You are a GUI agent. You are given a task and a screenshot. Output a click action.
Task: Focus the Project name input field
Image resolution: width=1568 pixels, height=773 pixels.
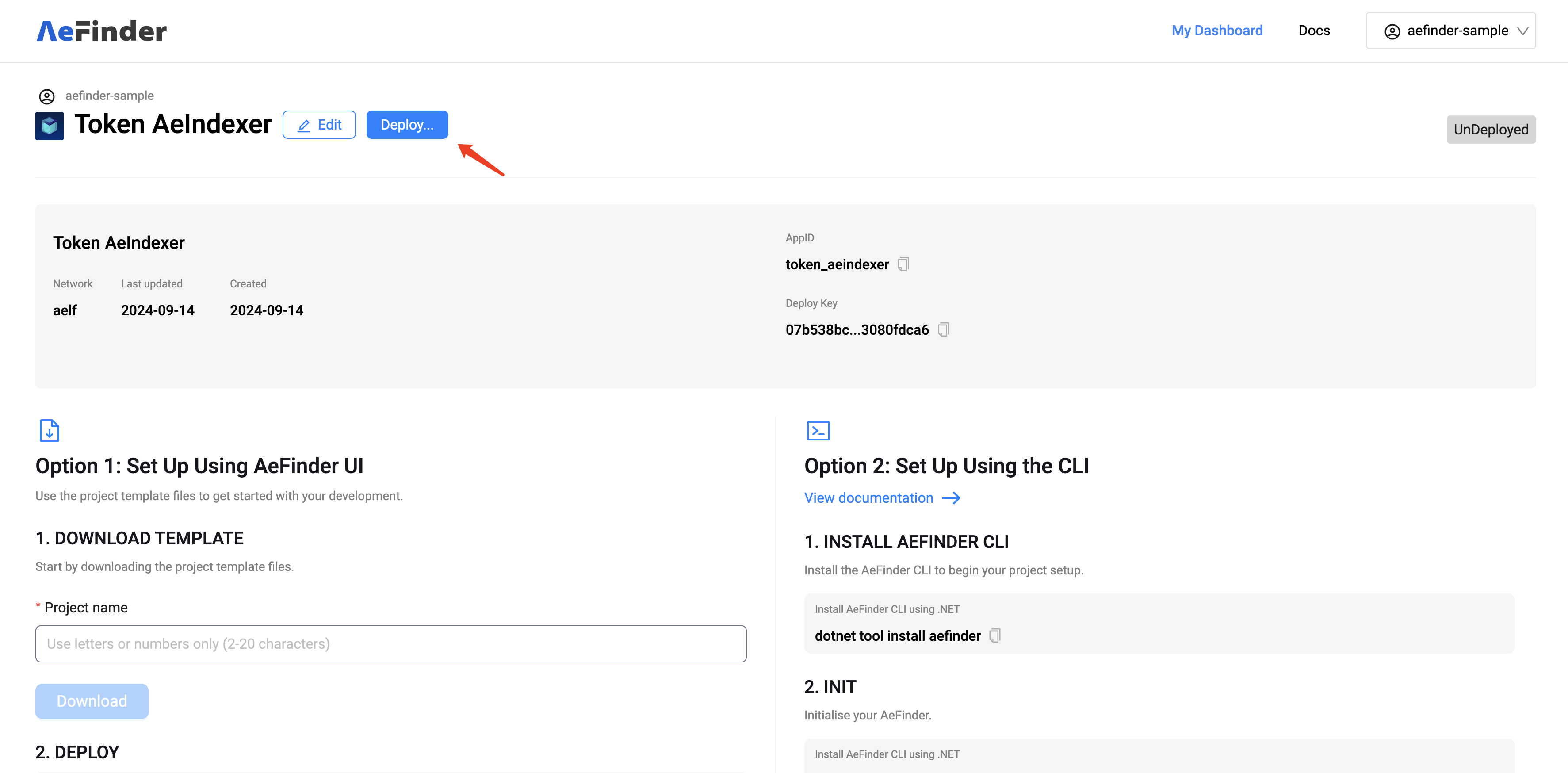[x=391, y=643]
